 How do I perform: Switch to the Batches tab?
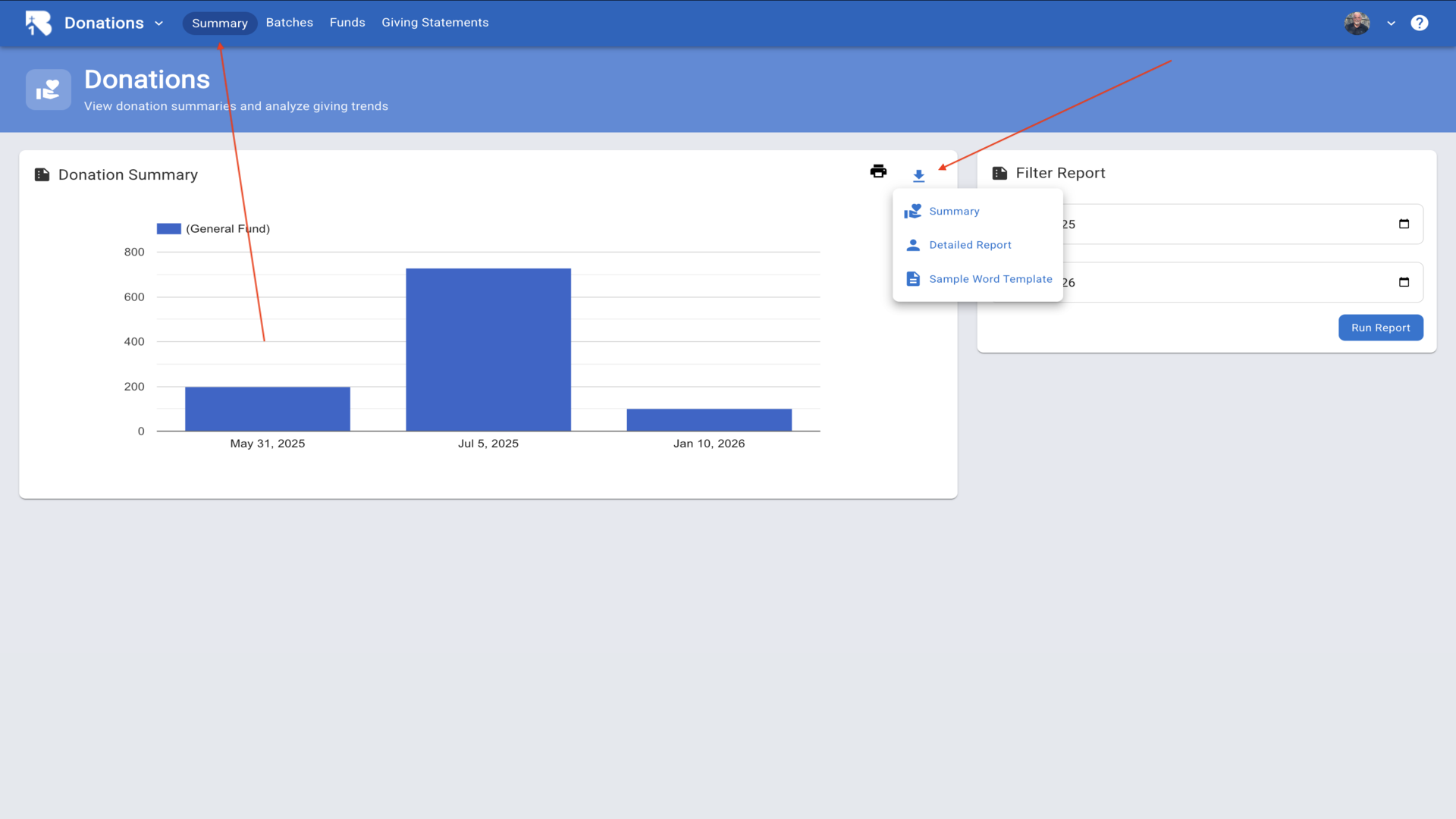point(289,23)
